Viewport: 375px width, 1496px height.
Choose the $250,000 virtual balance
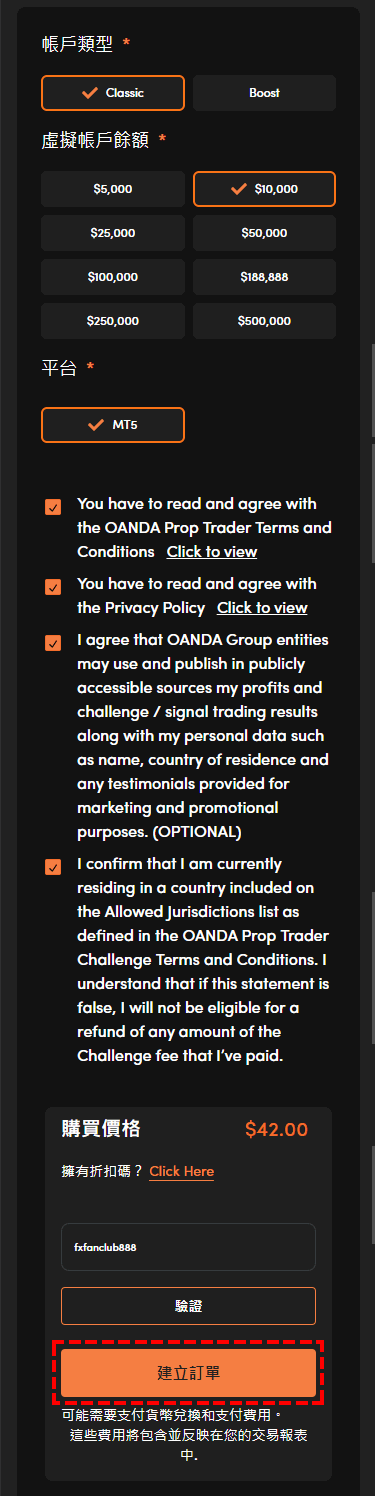tap(113, 321)
